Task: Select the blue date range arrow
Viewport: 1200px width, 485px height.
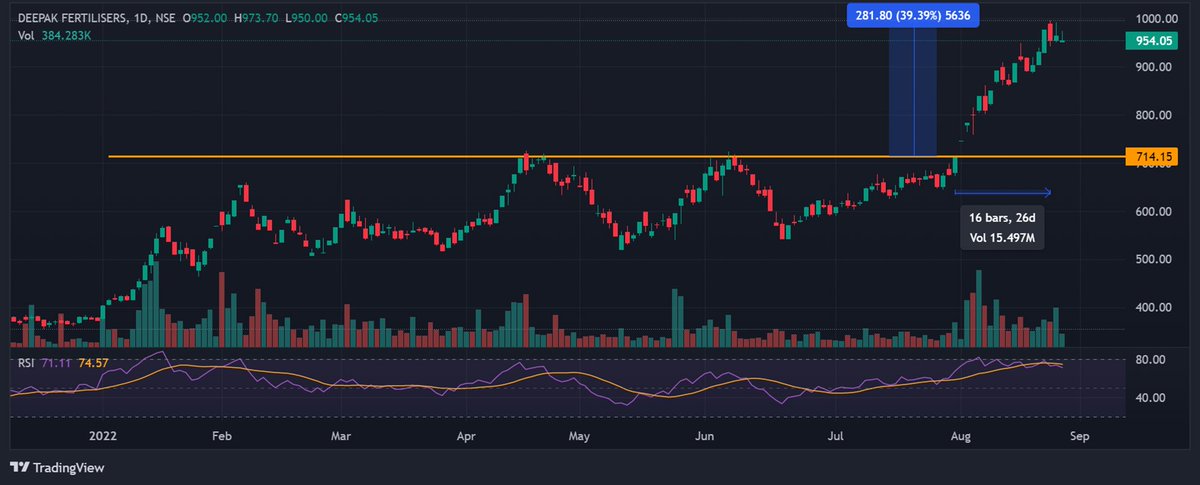Action: pos(1003,192)
